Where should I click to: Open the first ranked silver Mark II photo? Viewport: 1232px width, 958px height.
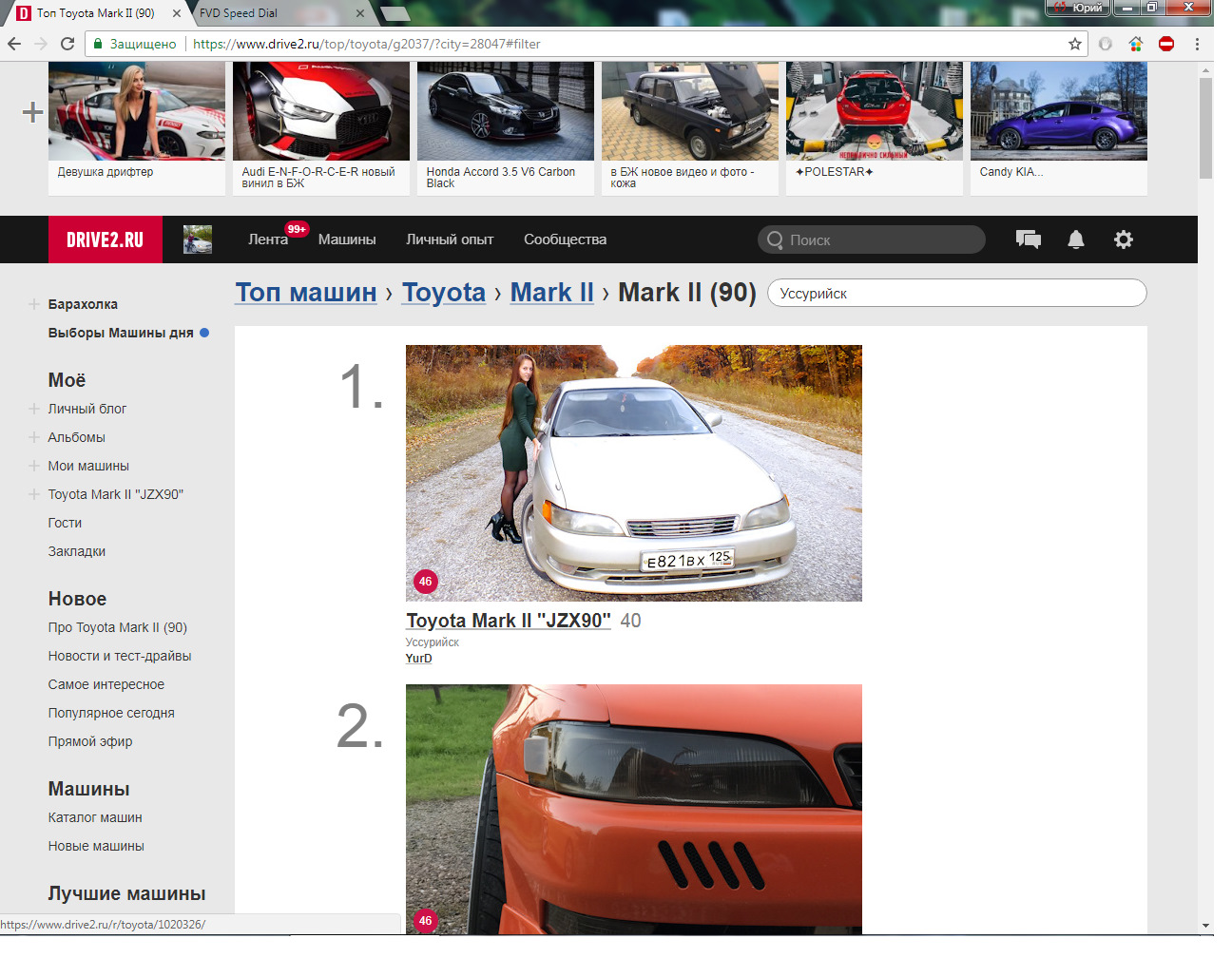point(634,473)
